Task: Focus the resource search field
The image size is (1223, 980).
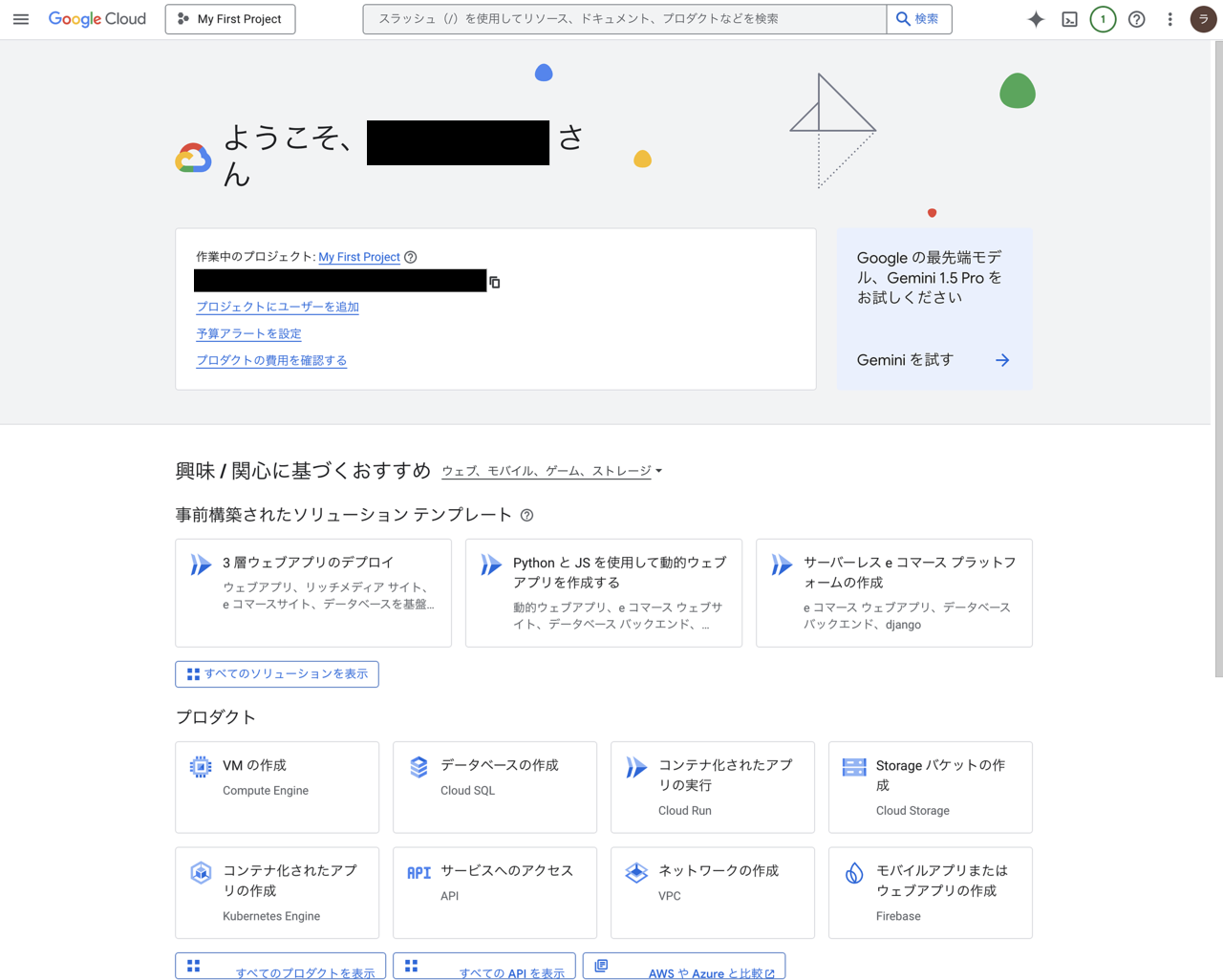Action: [x=625, y=19]
